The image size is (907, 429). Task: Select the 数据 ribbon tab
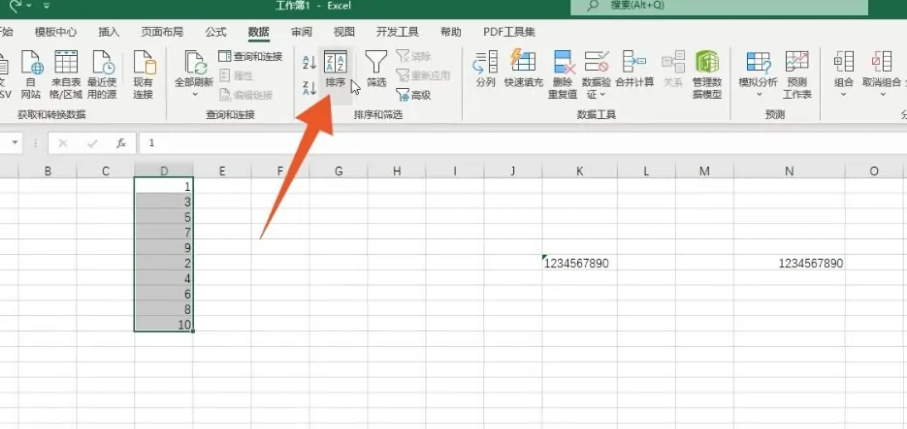[x=259, y=32]
